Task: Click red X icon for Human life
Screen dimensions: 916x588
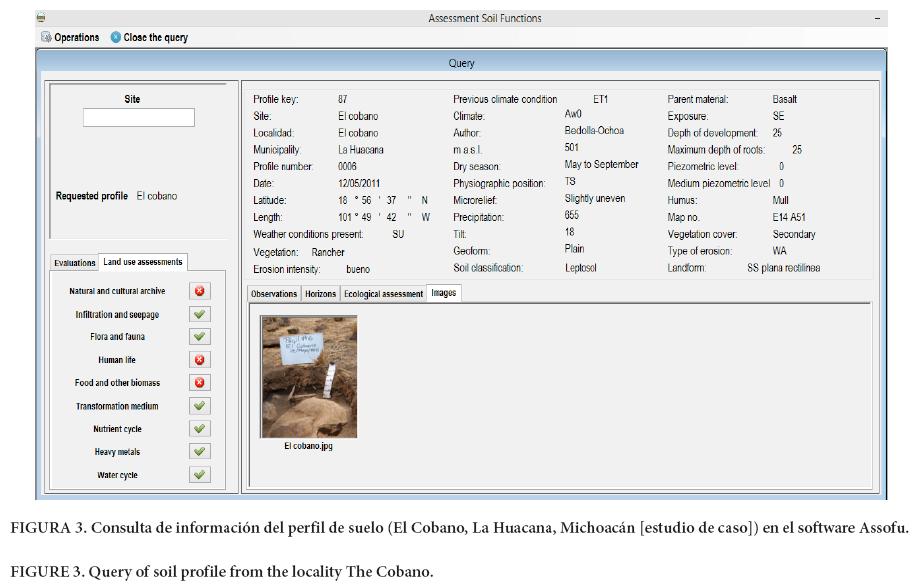Action: point(200,360)
